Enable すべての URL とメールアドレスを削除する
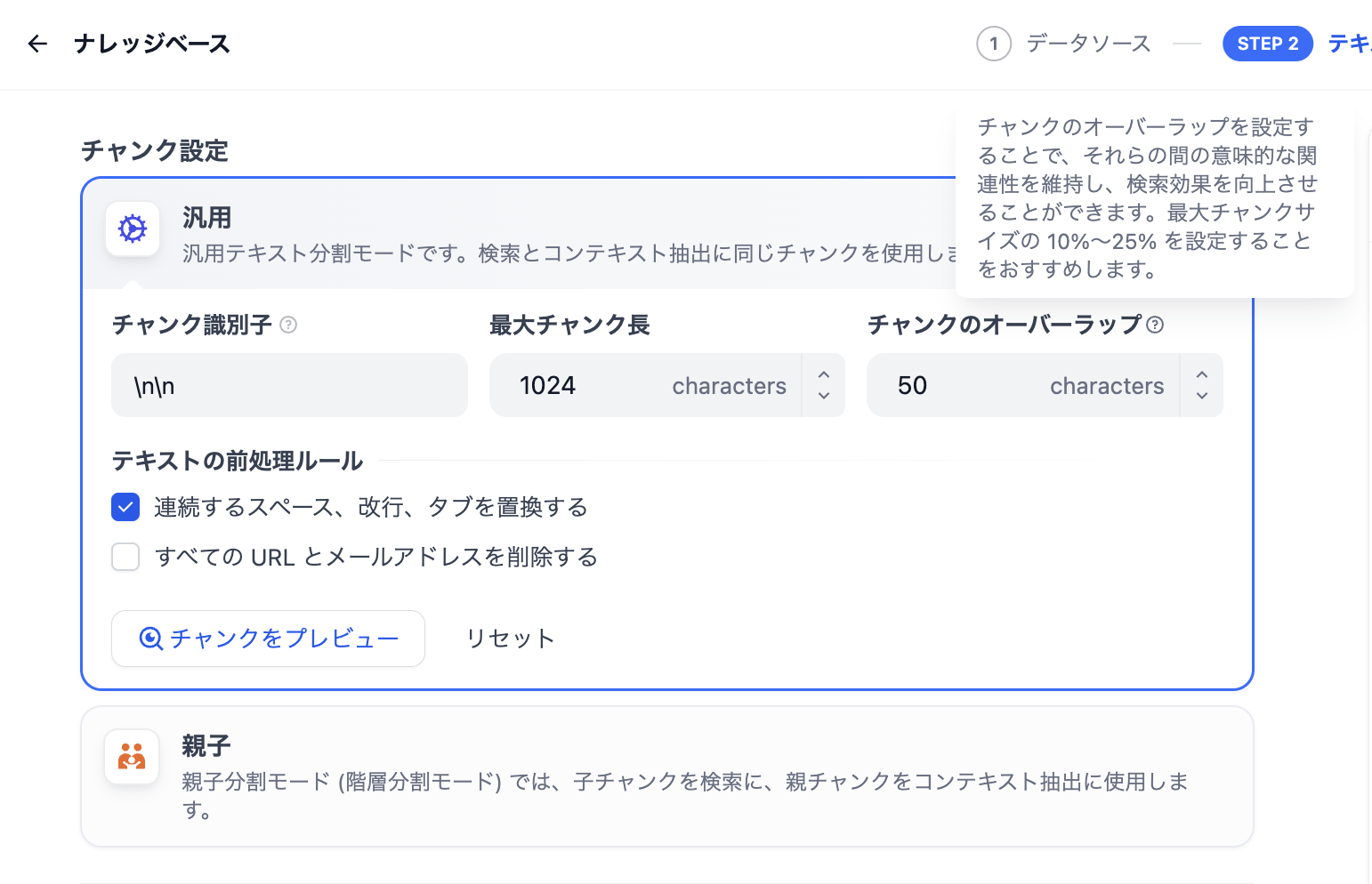This screenshot has height=884, width=1372. pos(125,557)
